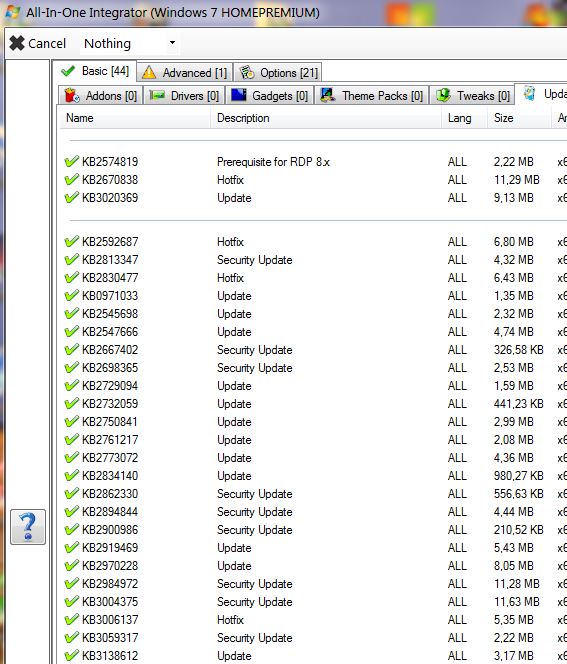Screen dimensions: 567x664
Task: Click the 8,05 MB size cell
Action: point(513,566)
